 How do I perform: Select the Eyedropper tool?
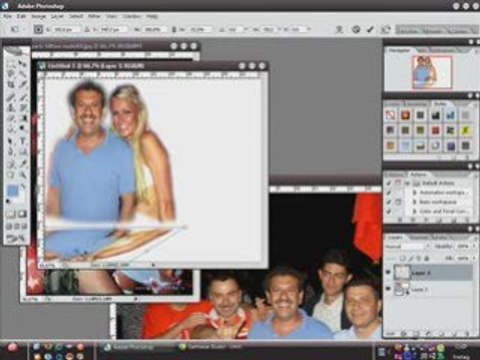pos(23,163)
